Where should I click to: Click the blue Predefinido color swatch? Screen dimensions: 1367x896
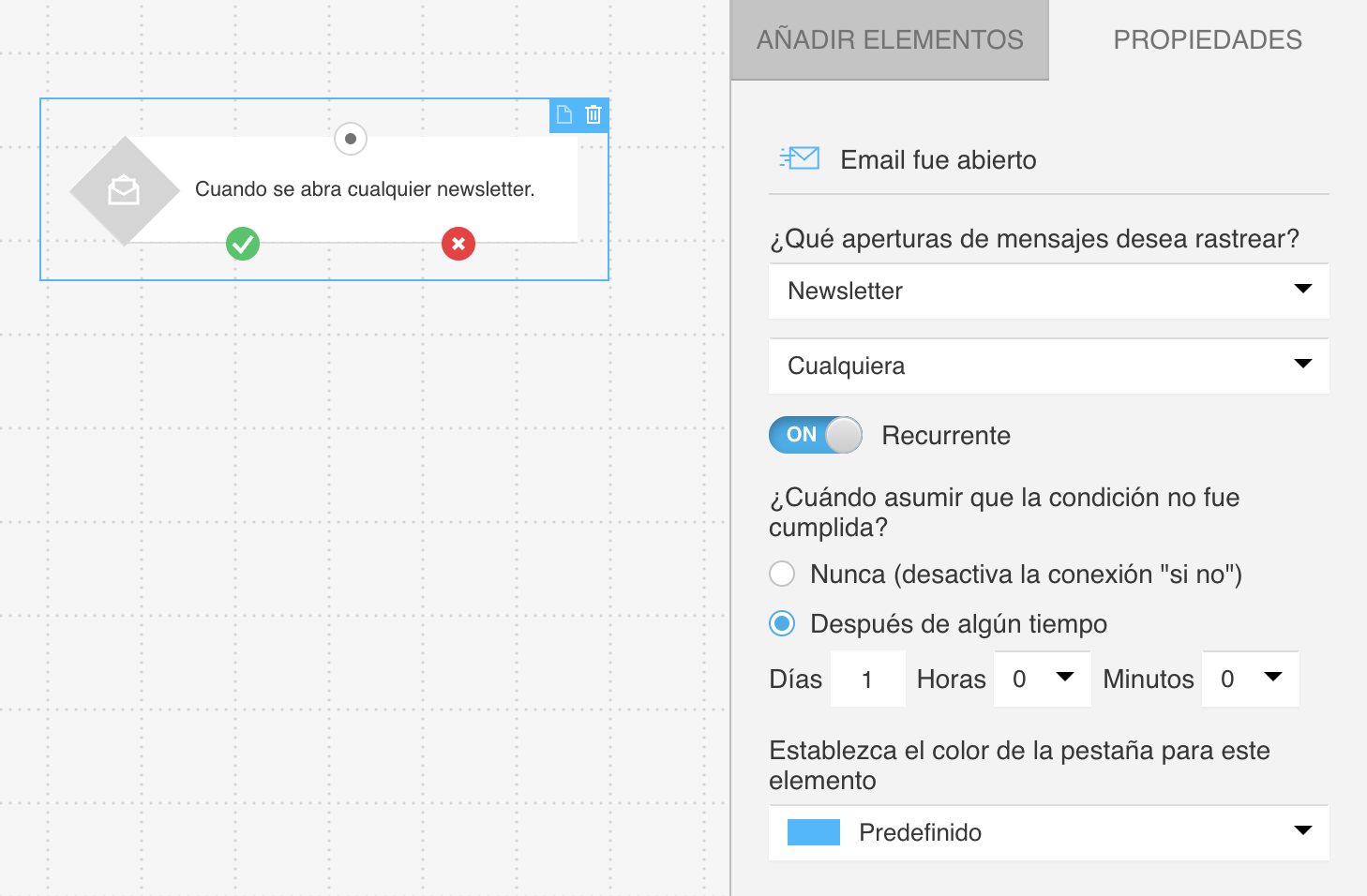pyautogui.click(x=814, y=832)
